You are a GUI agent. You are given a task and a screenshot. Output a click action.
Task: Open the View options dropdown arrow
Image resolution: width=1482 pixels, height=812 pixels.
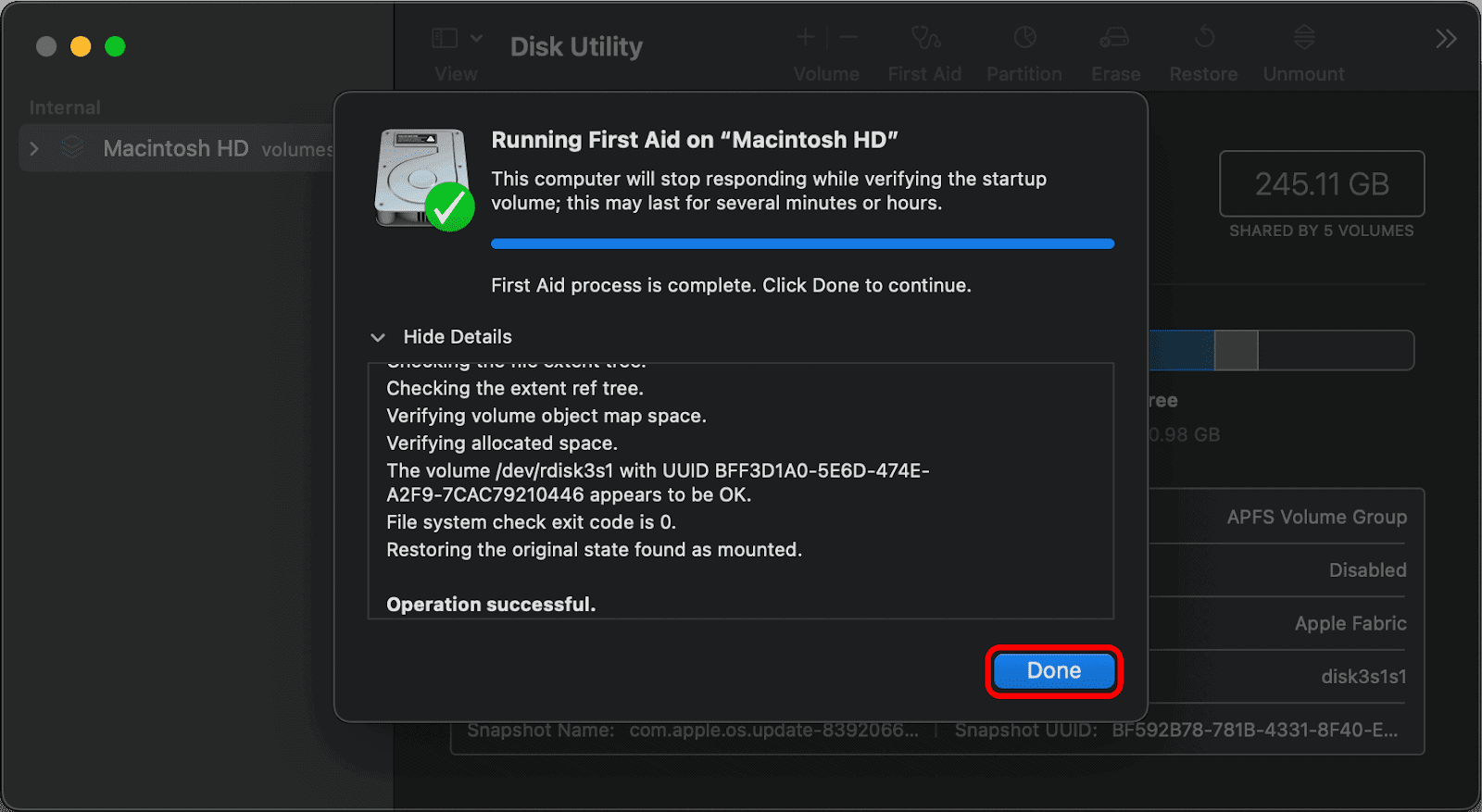(x=476, y=38)
